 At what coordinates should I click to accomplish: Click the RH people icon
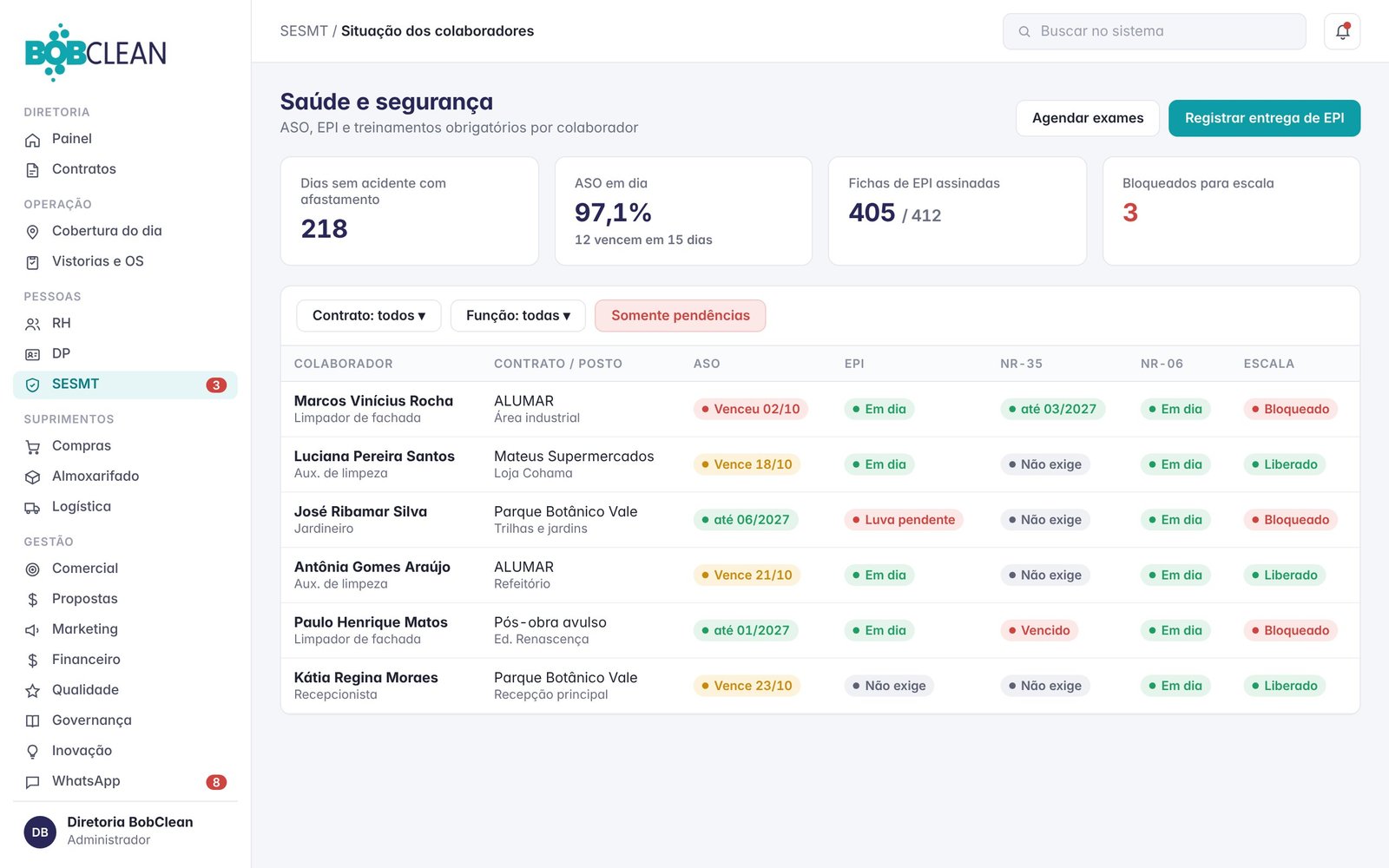coord(33,324)
